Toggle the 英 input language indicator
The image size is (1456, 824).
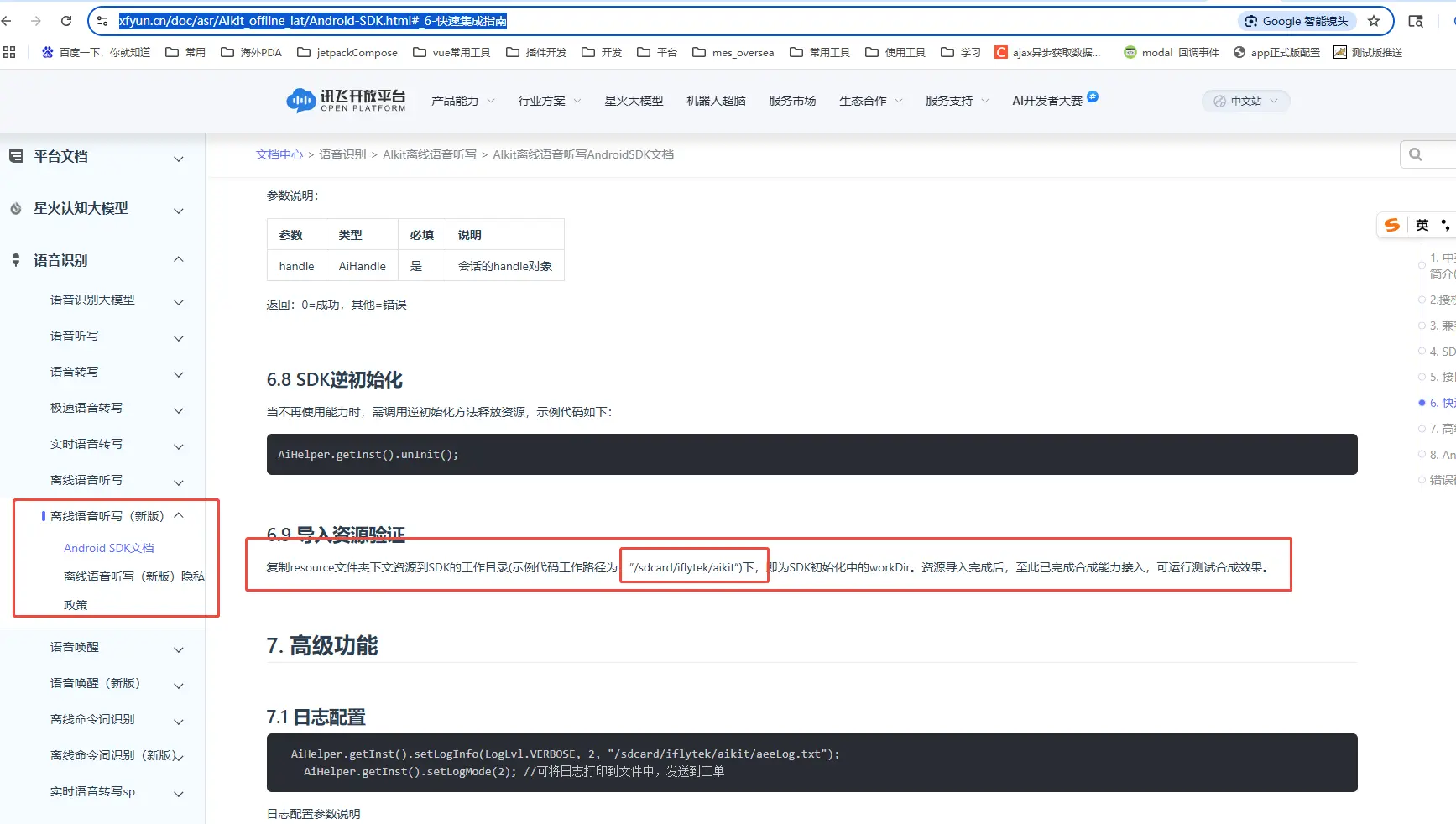1422,225
